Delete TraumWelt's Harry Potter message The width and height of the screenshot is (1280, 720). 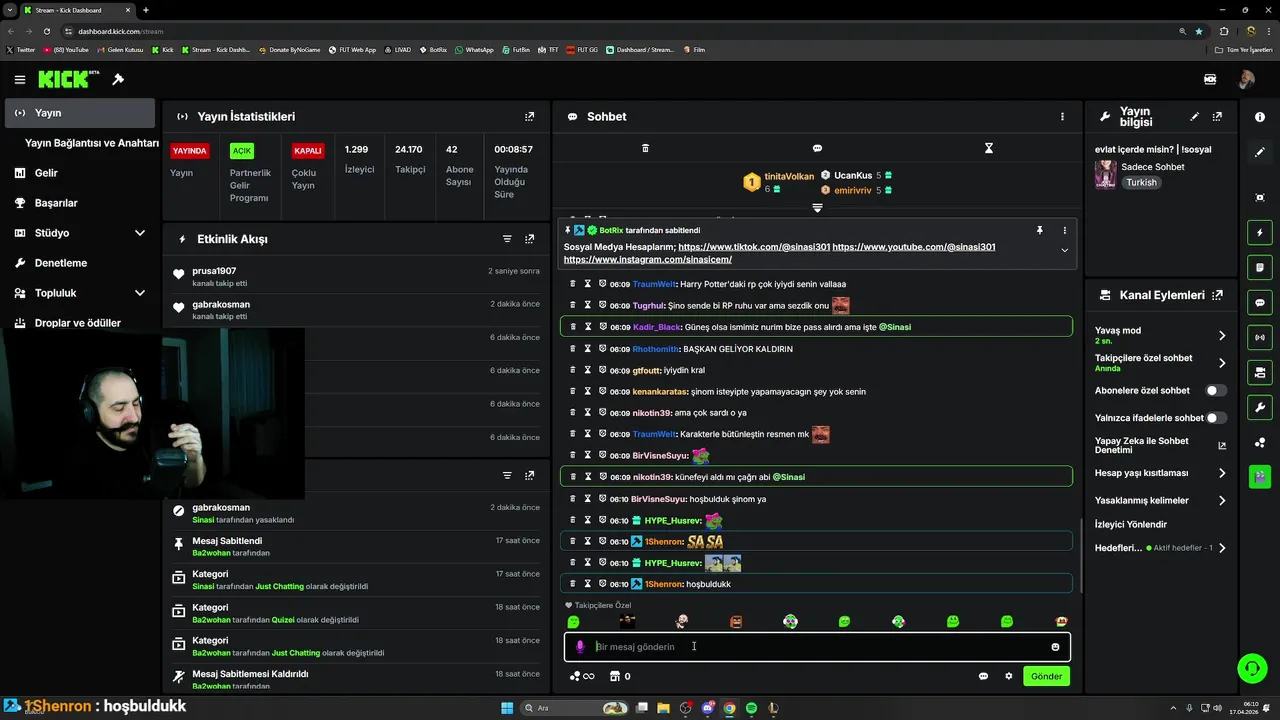573,284
